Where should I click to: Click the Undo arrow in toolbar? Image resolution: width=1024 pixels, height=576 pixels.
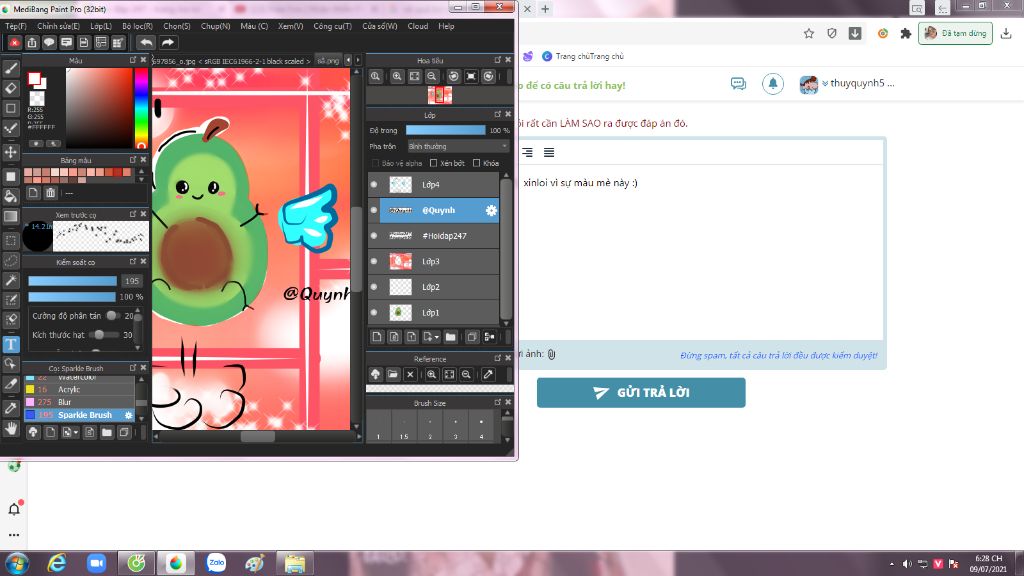pos(146,42)
